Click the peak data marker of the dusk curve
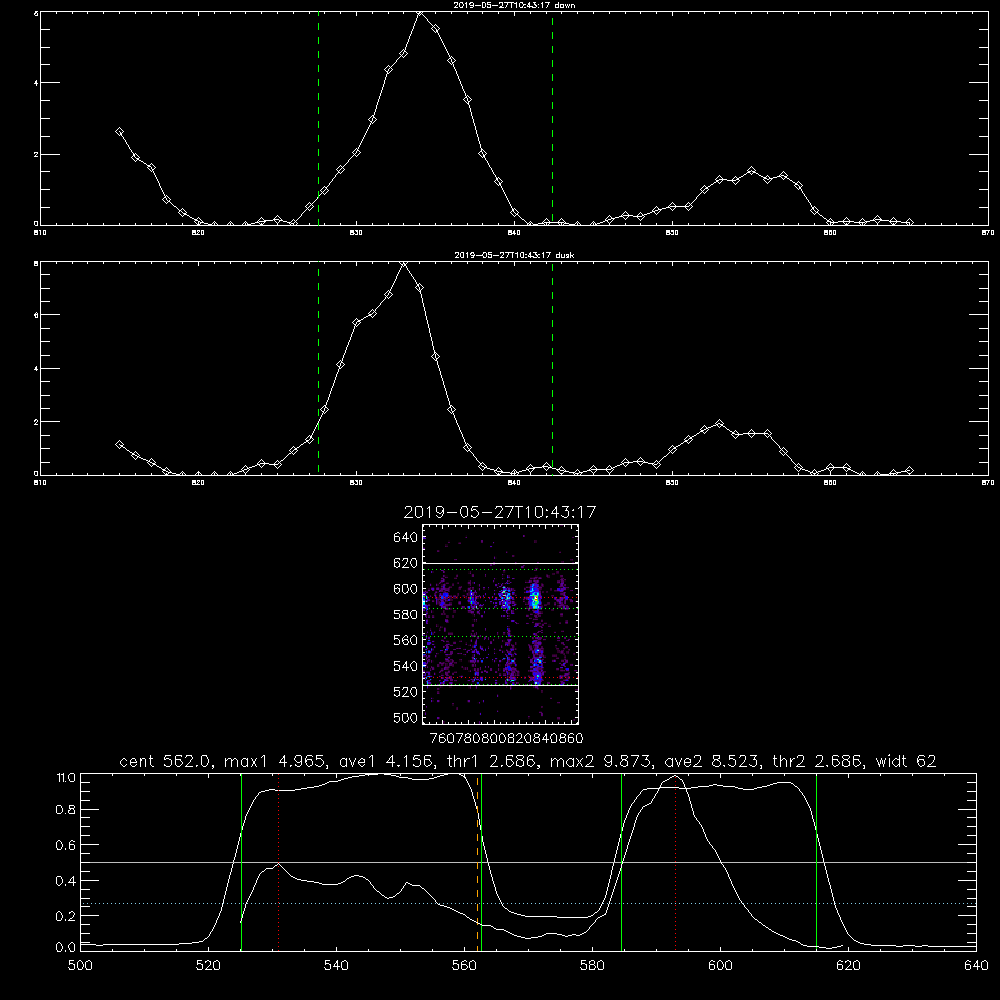This screenshot has height=1000, width=1000. tap(403, 263)
